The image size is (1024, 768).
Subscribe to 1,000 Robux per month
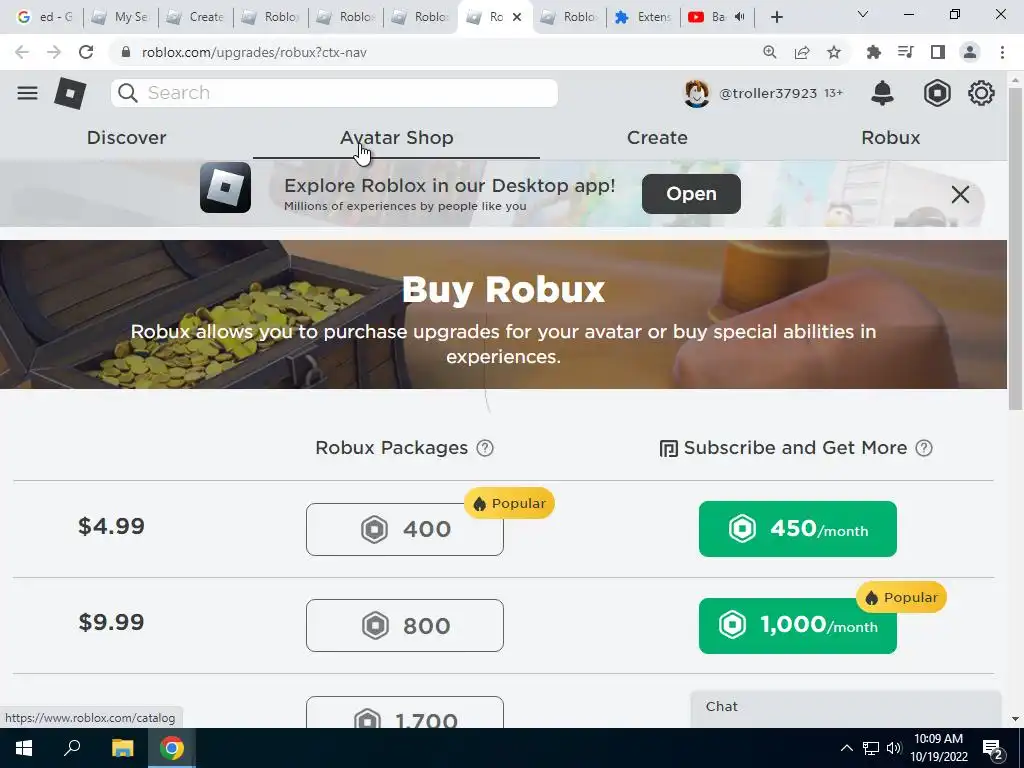797,625
